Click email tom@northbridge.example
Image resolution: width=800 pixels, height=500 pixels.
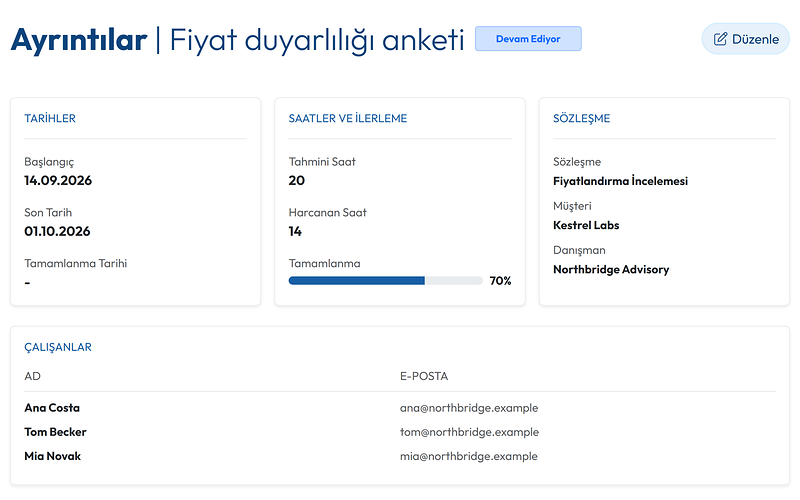click(469, 432)
